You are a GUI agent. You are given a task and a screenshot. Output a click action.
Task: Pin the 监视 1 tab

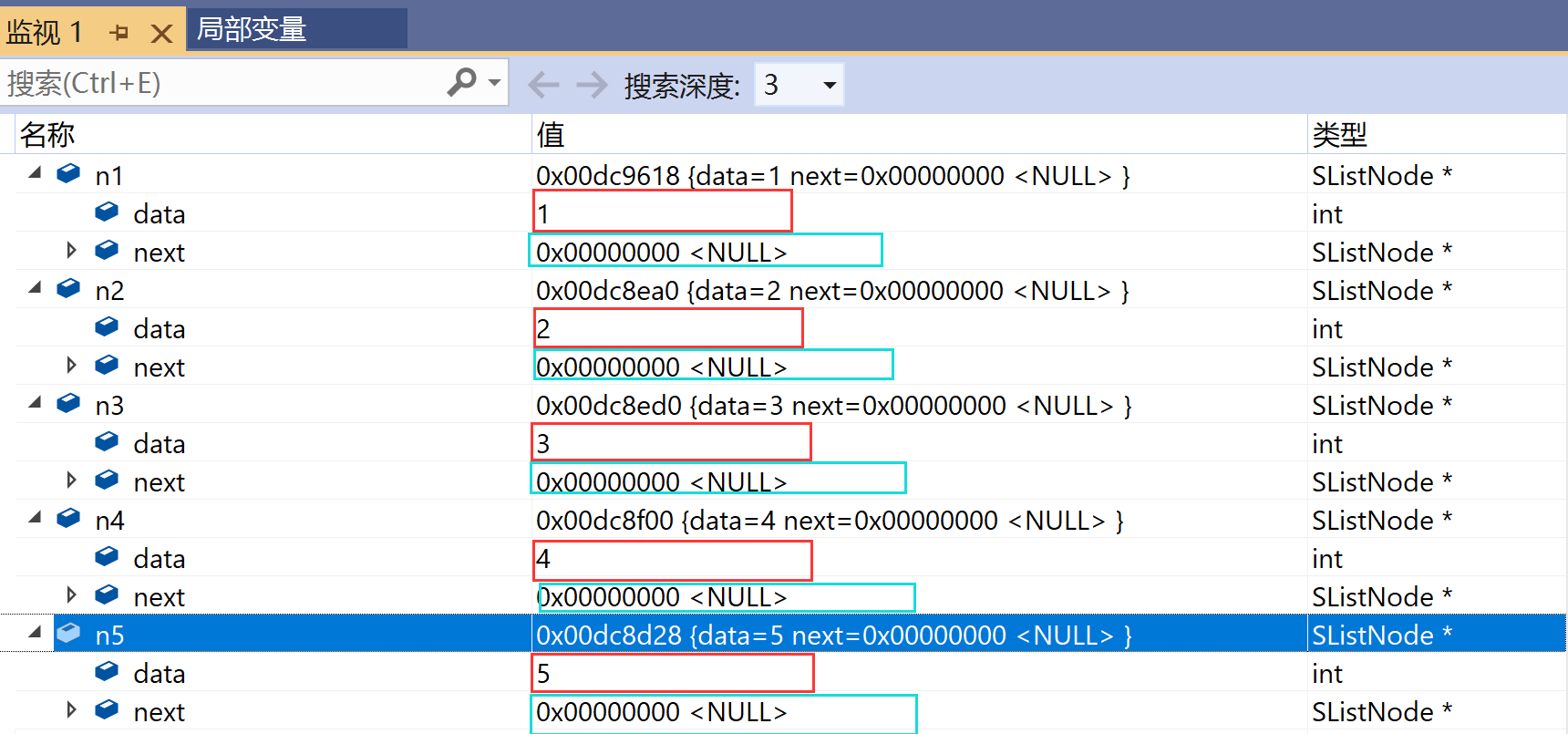click(119, 34)
